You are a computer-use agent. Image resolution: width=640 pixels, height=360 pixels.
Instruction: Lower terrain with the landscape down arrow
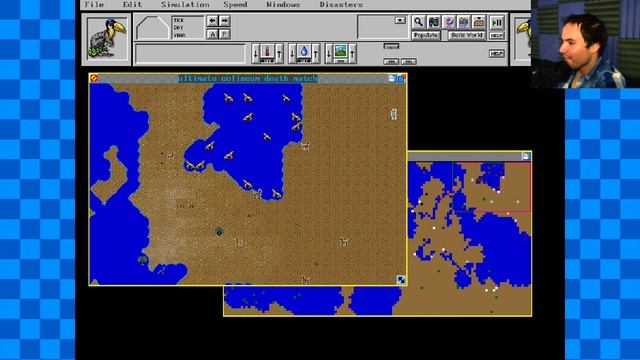point(329,53)
